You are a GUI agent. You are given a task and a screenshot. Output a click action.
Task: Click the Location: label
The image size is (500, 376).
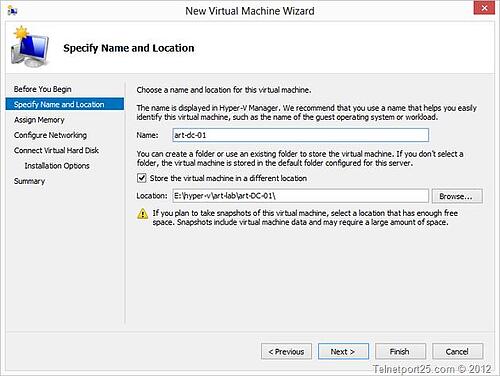coord(152,196)
